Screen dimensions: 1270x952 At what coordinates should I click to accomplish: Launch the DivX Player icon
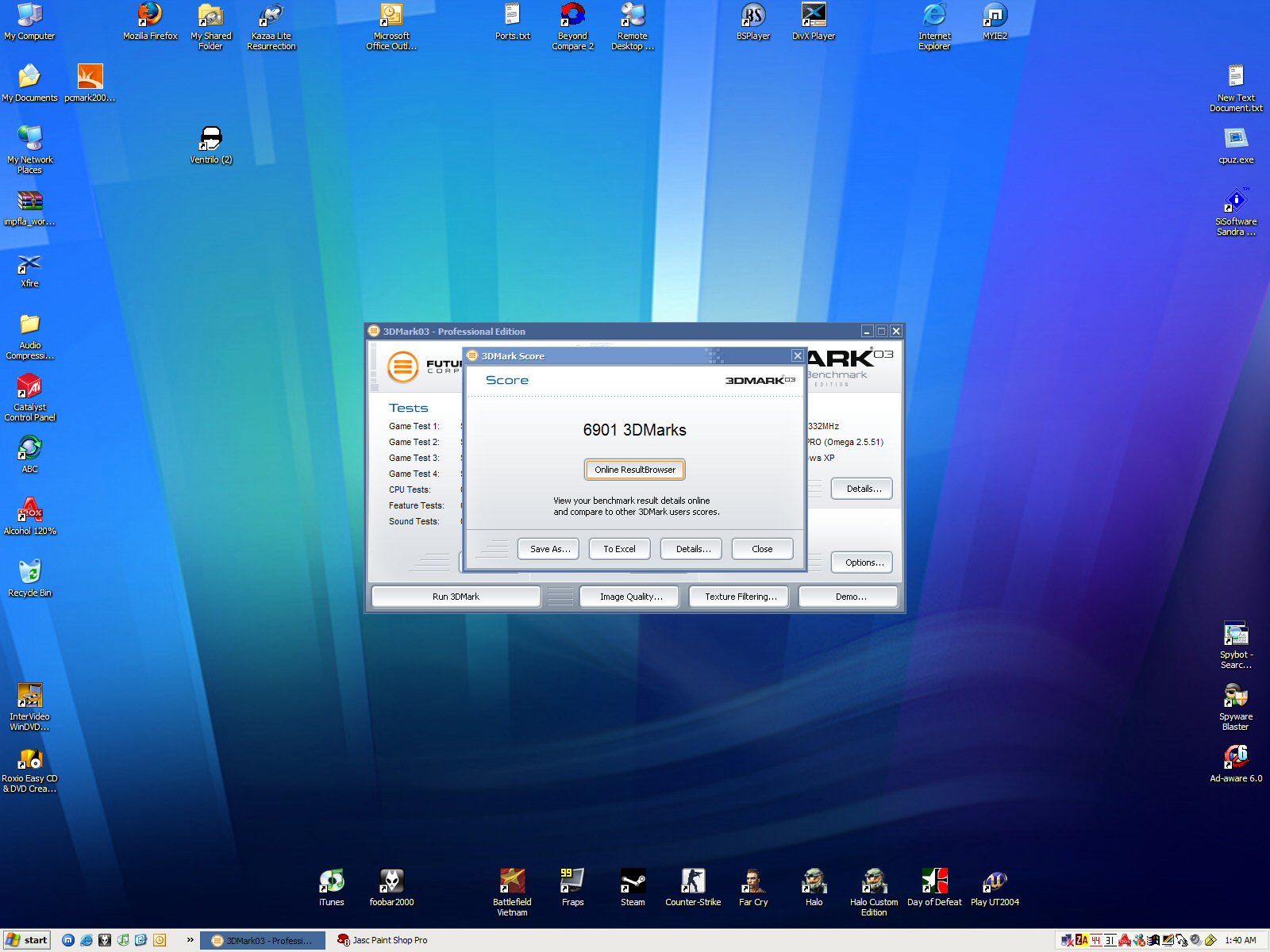[814, 22]
